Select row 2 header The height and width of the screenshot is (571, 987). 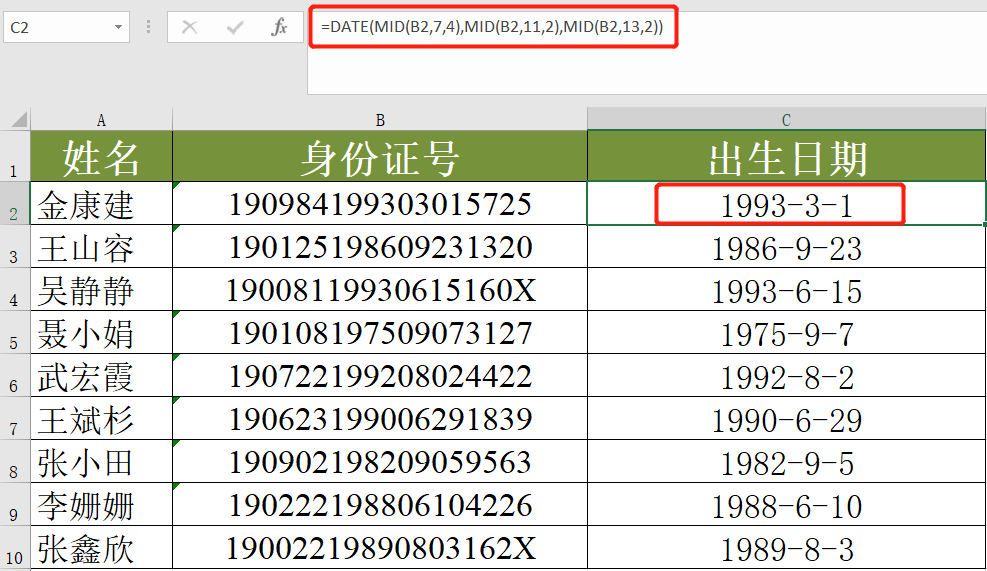click(x=14, y=203)
